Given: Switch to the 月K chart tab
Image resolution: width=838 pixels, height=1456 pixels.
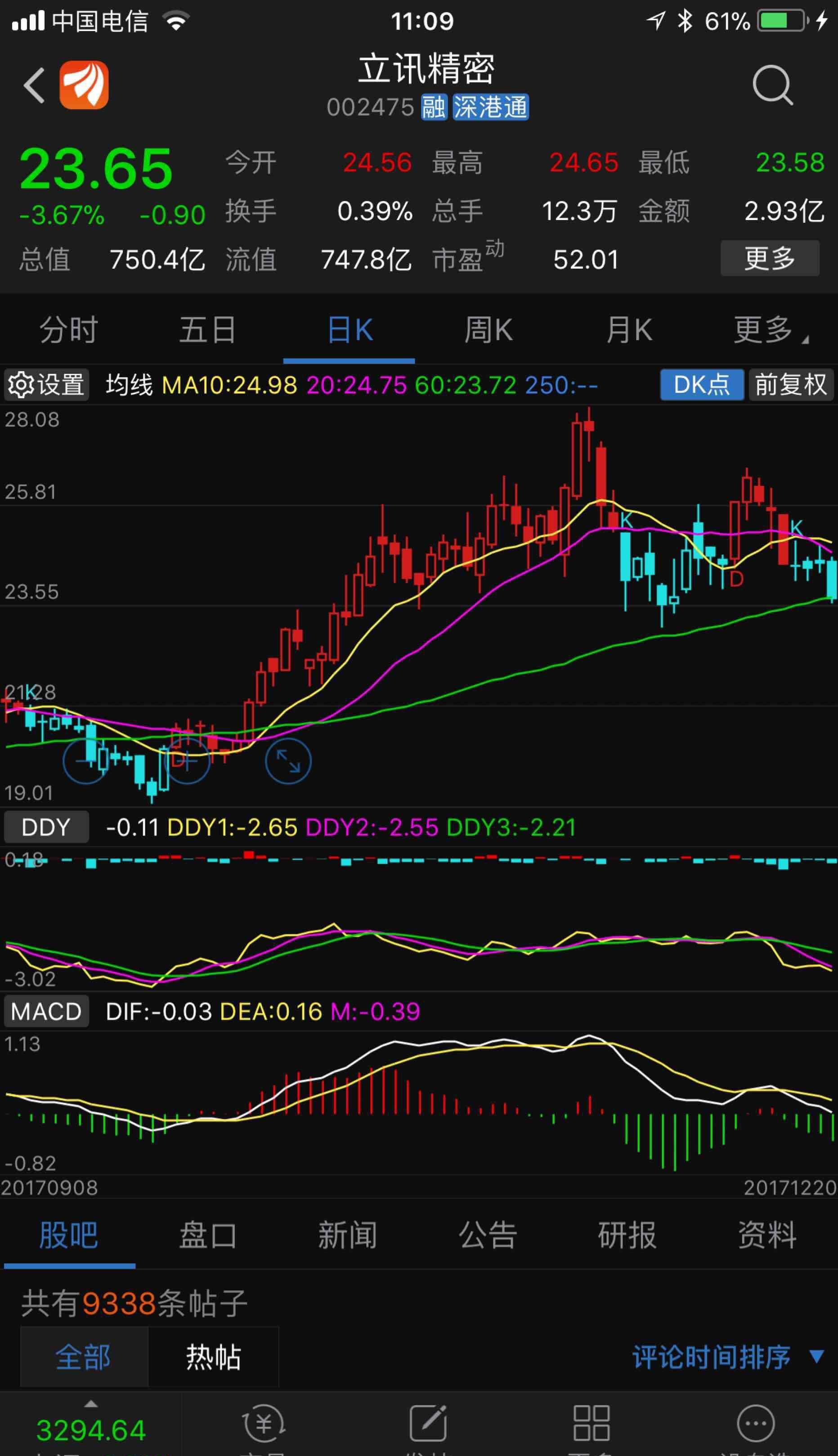Looking at the screenshot, I should coord(629,330).
